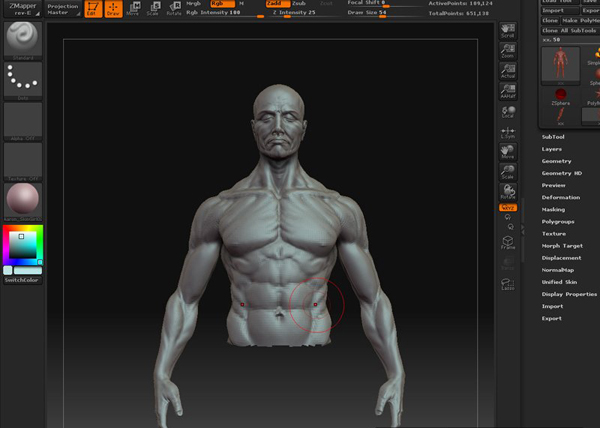Adjust the Focal Shift slider
Image resolution: width=600 pixels, height=428 pixels.
[x=383, y=3]
